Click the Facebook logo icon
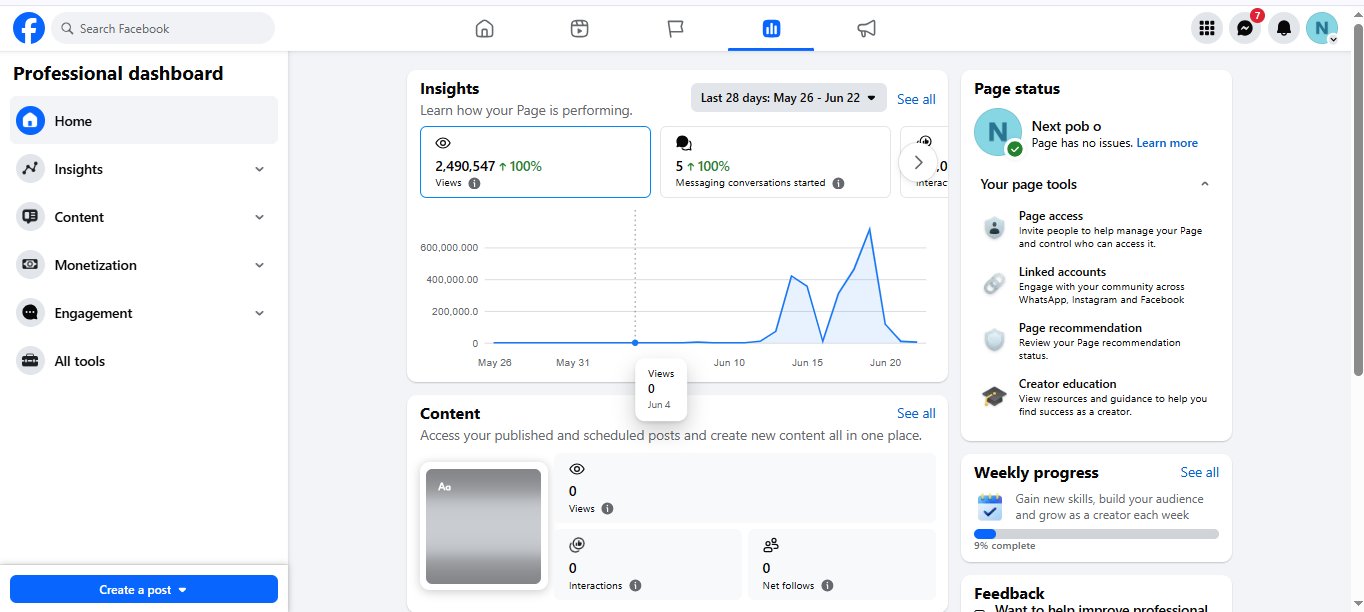Screen dimensions: 1364x612 click(28, 29)
